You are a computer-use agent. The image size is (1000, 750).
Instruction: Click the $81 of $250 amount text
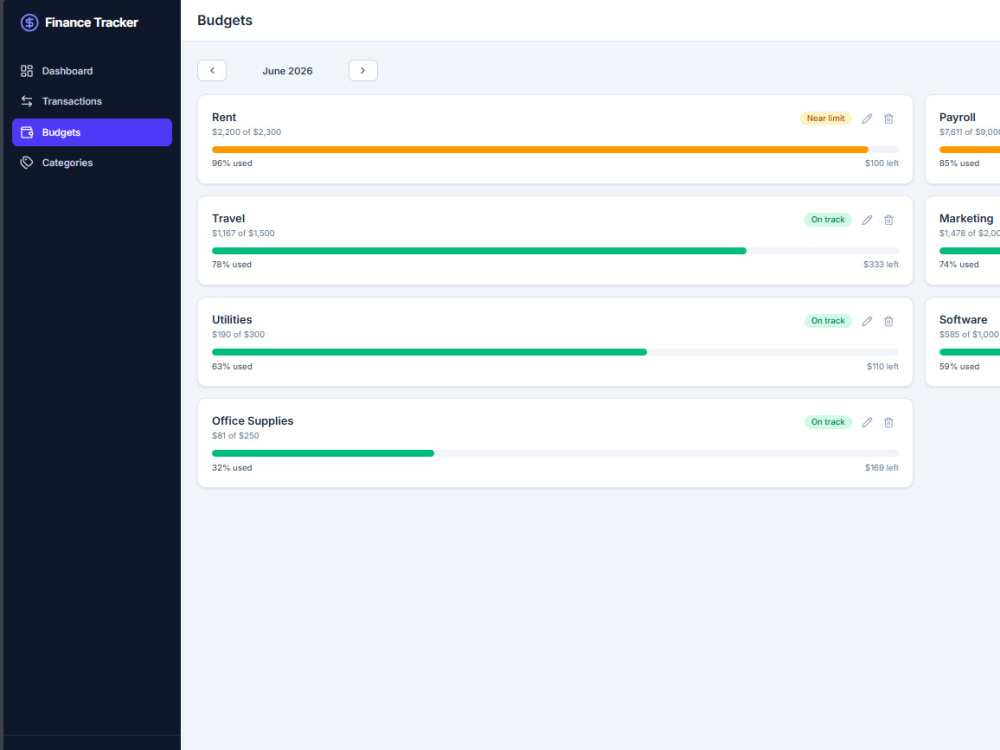(x=236, y=436)
